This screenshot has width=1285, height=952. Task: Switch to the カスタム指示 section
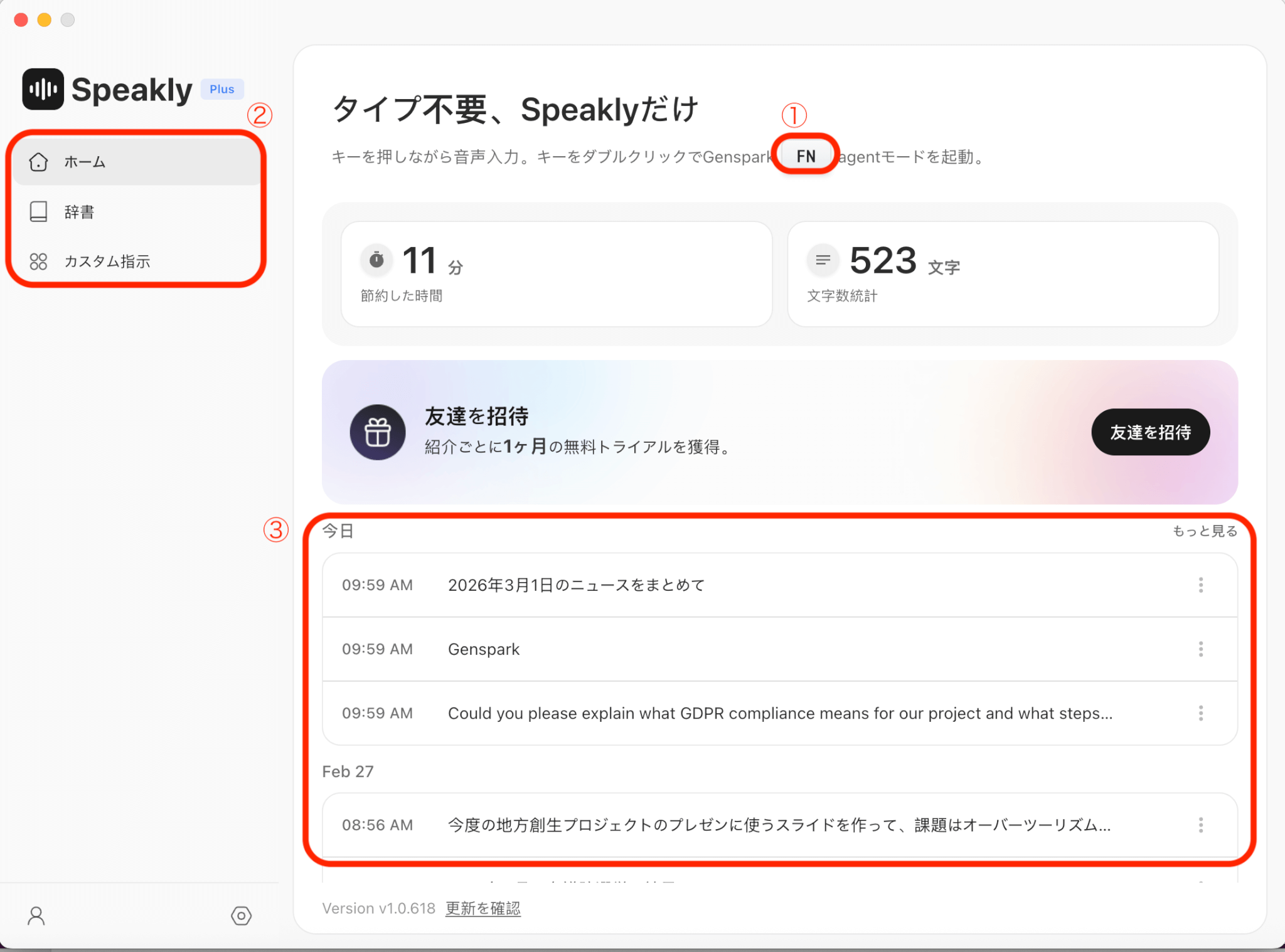coord(107,262)
